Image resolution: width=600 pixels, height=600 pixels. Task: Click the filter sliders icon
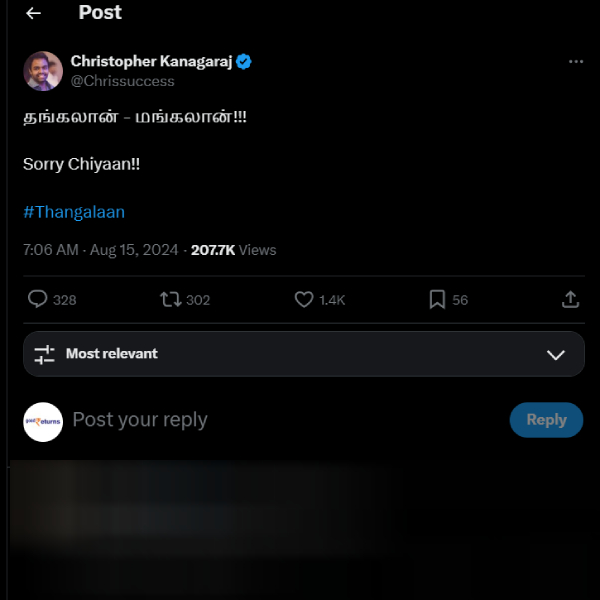44,354
